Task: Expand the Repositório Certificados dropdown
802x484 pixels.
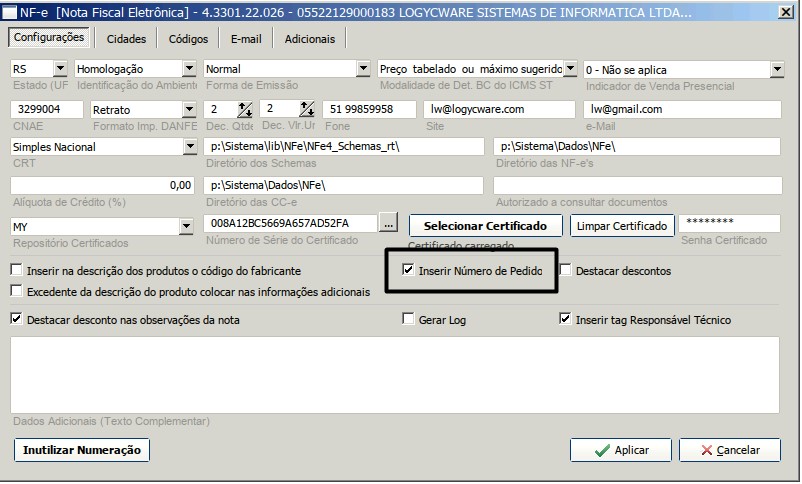Action: click(x=185, y=227)
